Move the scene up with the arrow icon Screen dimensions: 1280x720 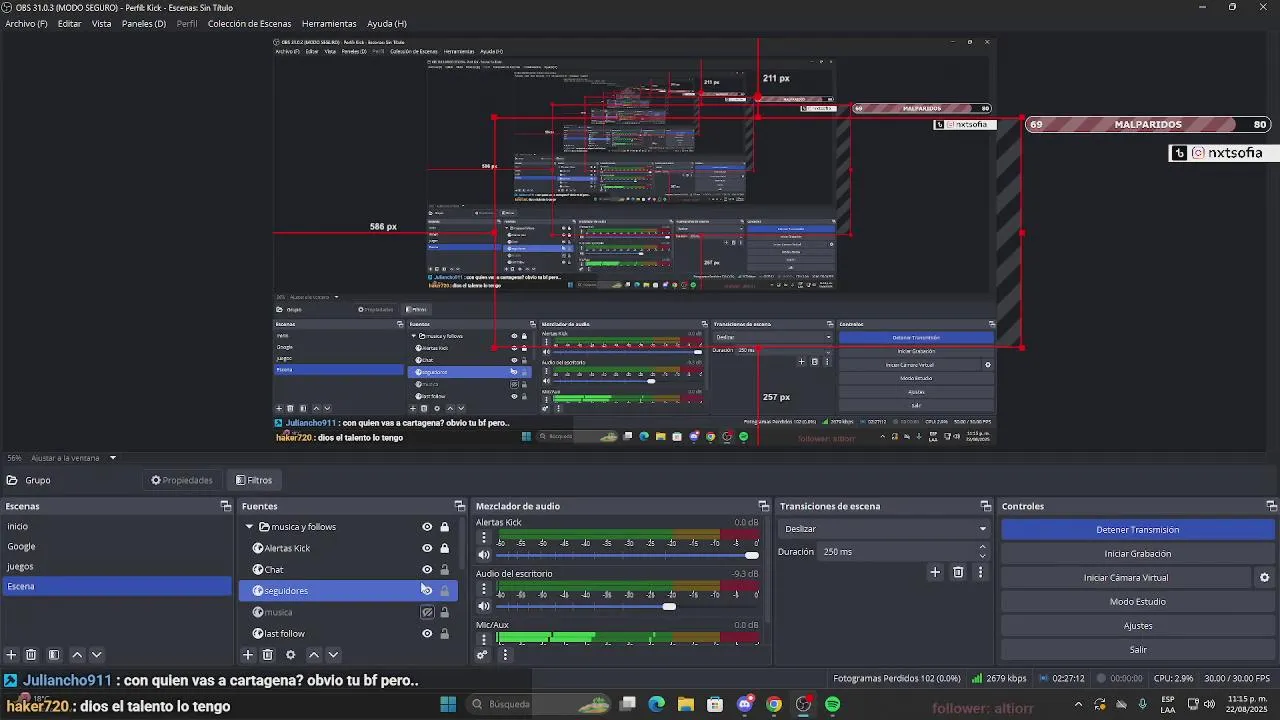pyautogui.click(x=77, y=655)
